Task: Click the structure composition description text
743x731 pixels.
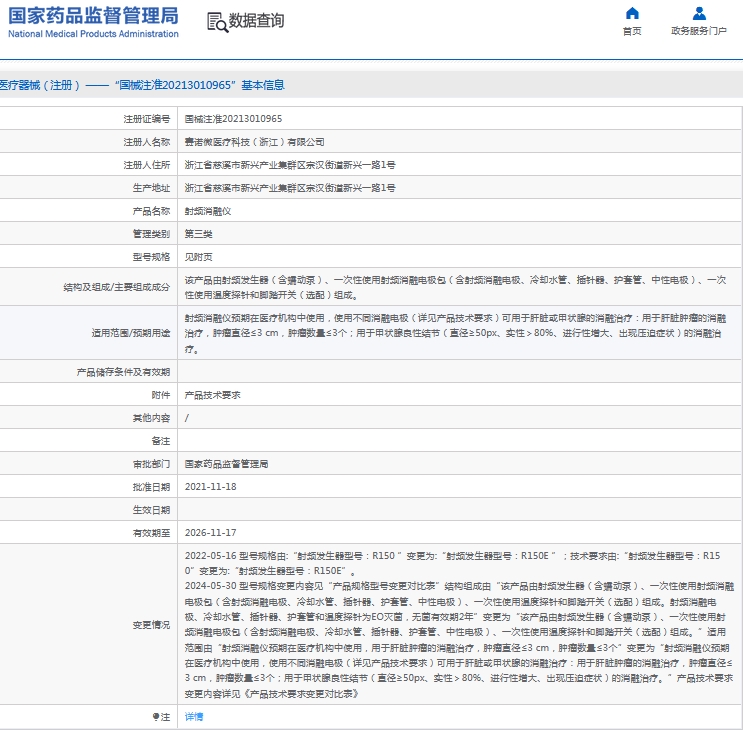Action: tap(455, 287)
